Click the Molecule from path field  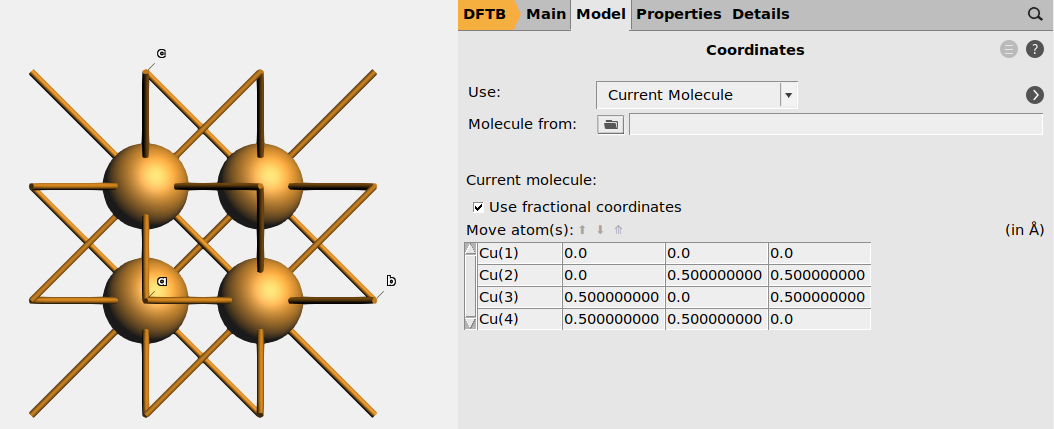click(835, 124)
